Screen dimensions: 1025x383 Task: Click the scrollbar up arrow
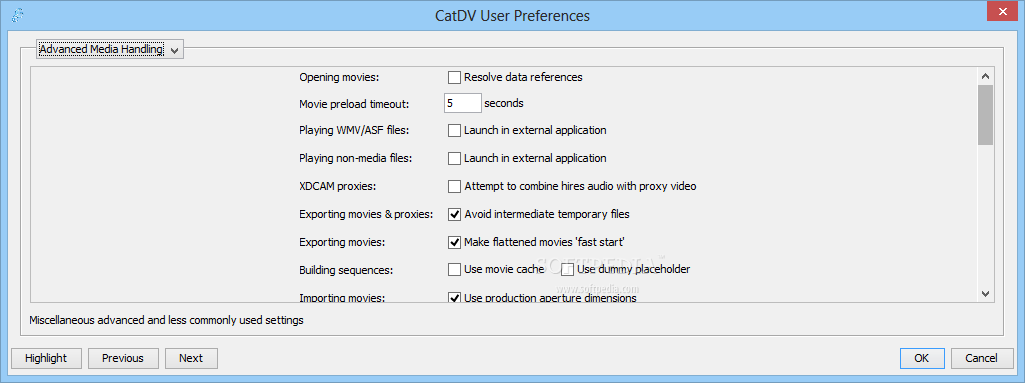tap(985, 76)
